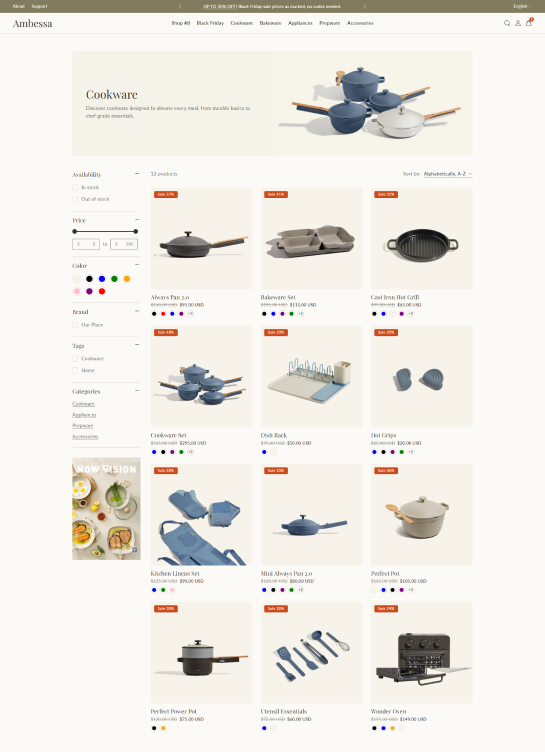Go to previous announcement with left arrow
545x752 pixels.
point(180,6)
